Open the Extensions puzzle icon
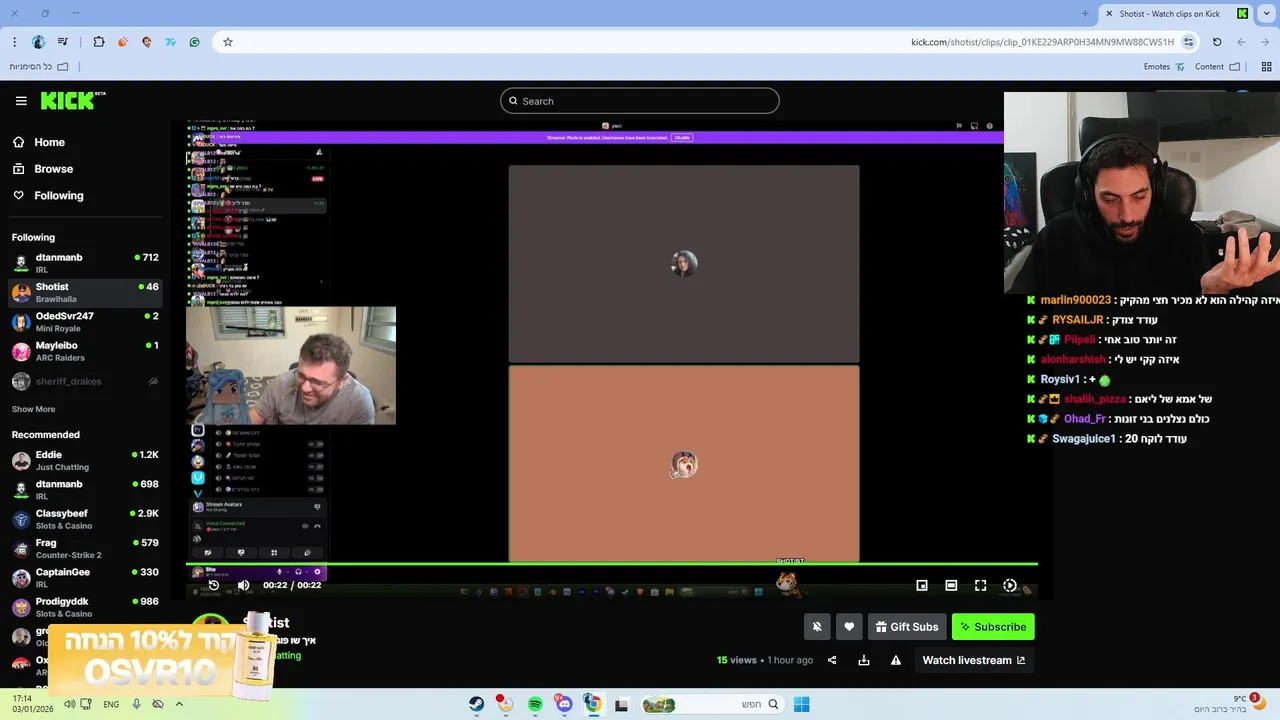 click(x=99, y=42)
